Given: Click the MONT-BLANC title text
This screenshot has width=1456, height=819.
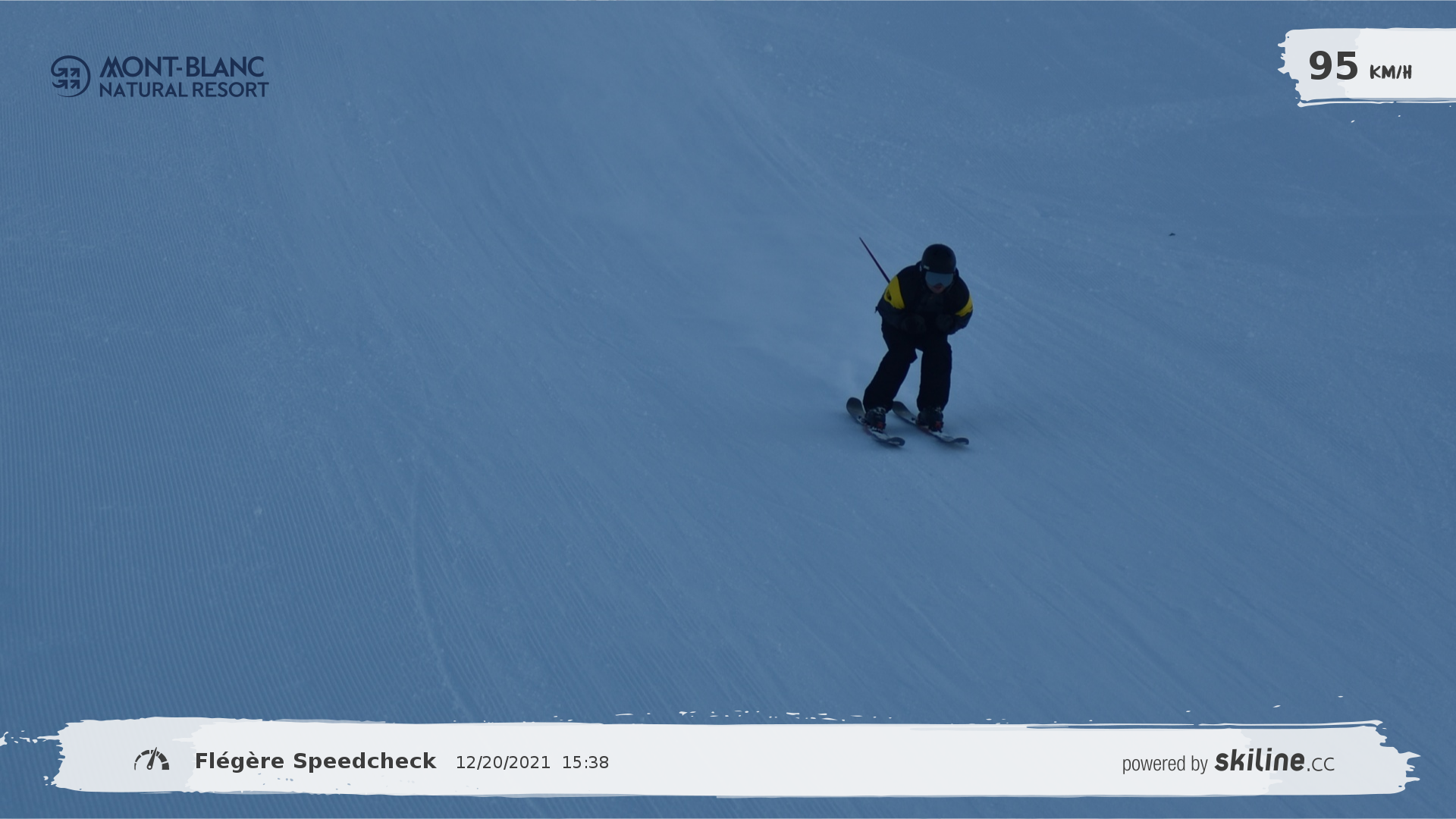Looking at the screenshot, I should (x=182, y=67).
